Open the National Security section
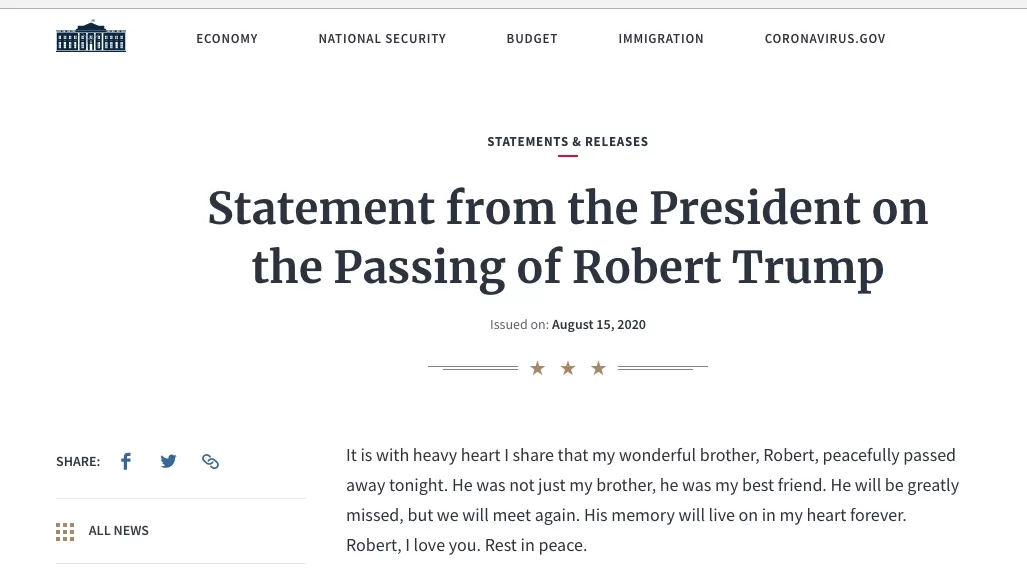1027x583 pixels. 382,39
